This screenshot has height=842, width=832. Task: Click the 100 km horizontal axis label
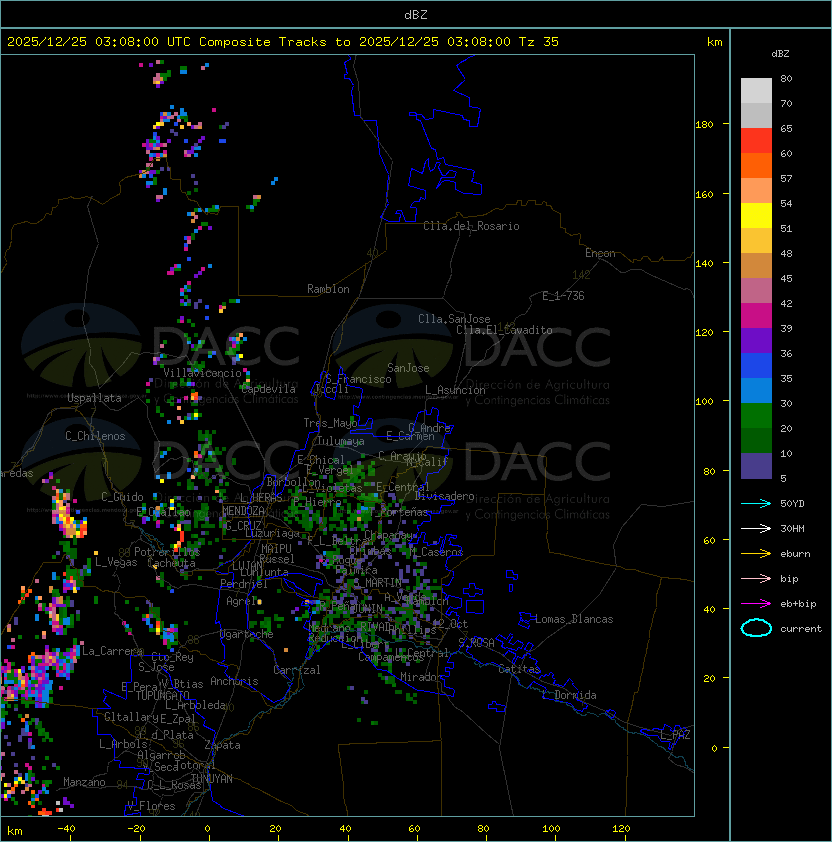tap(551, 829)
